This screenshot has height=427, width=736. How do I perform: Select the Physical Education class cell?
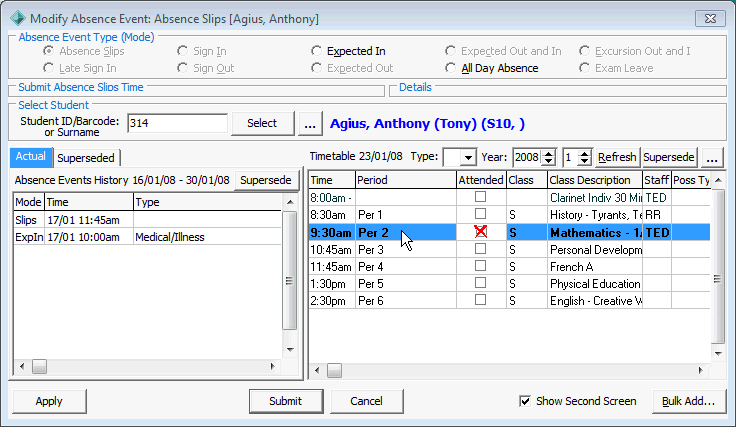595,284
